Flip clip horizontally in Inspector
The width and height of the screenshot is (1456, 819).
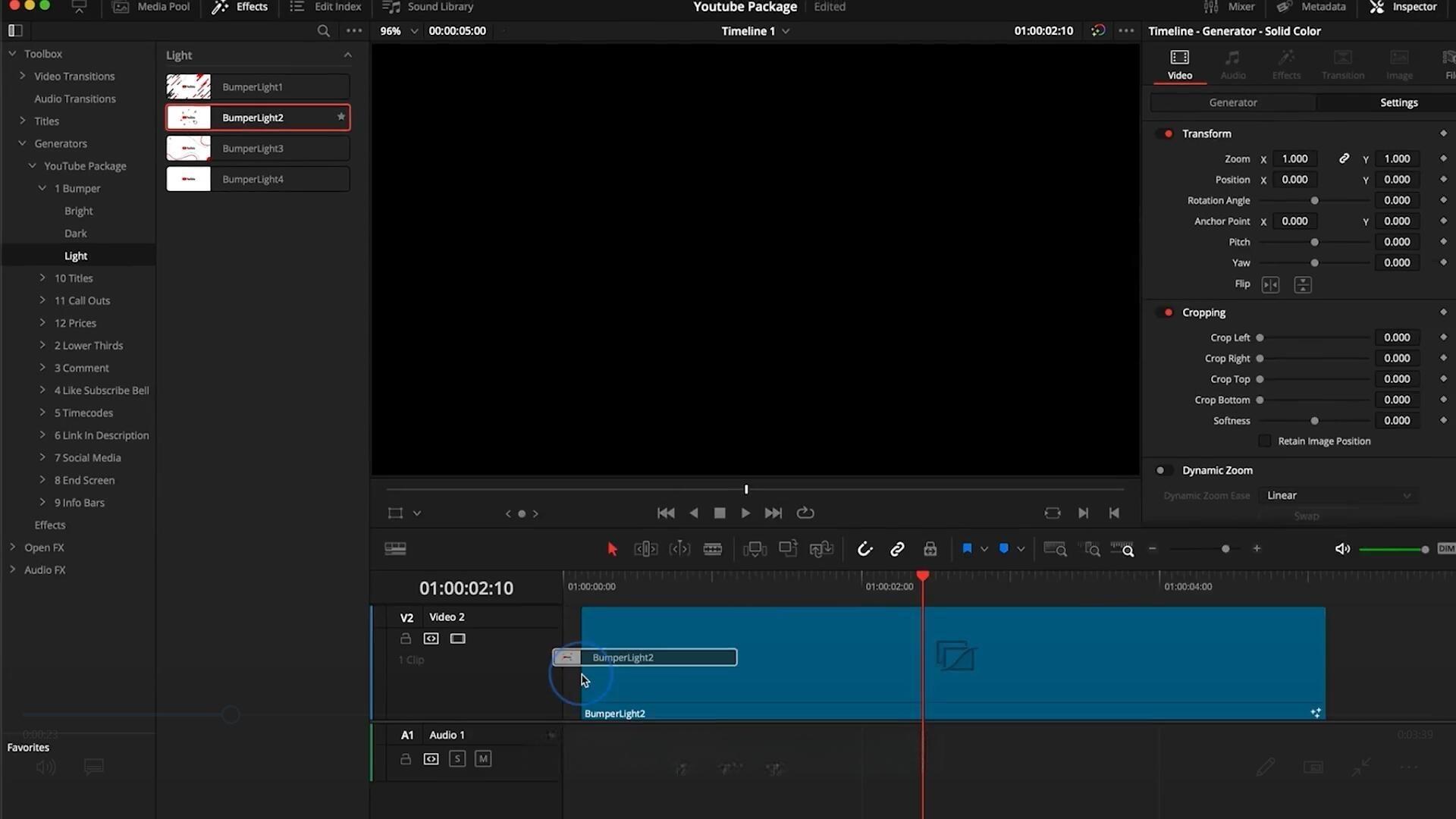pos(1270,284)
